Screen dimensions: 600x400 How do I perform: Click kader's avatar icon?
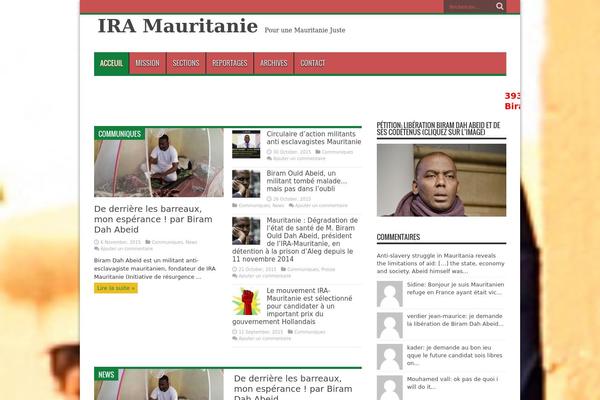(x=390, y=357)
